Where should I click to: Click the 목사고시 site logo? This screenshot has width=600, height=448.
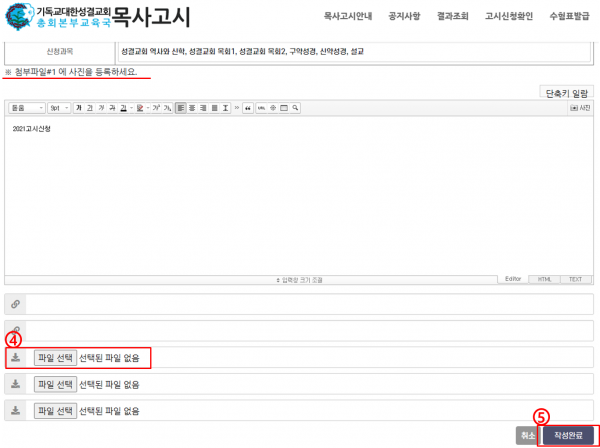pos(97,16)
